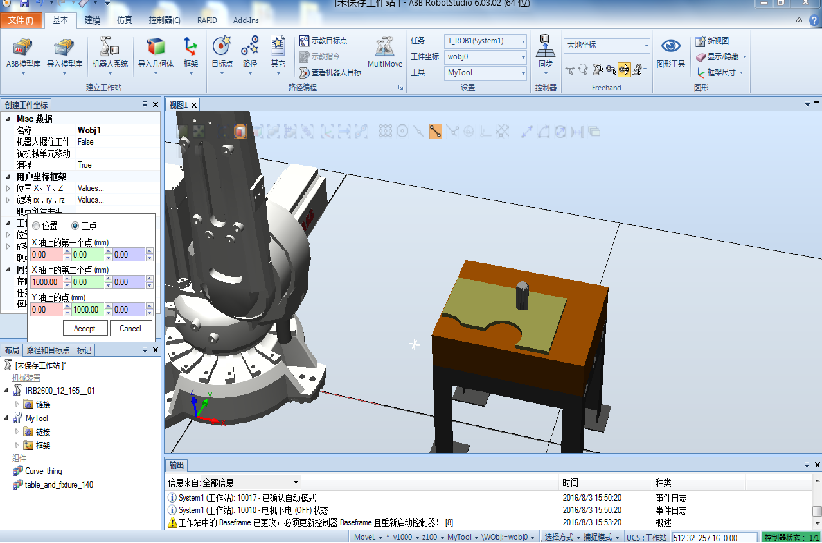
Task: Switch to the Simulation ribbon tab
Action: [125, 20]
